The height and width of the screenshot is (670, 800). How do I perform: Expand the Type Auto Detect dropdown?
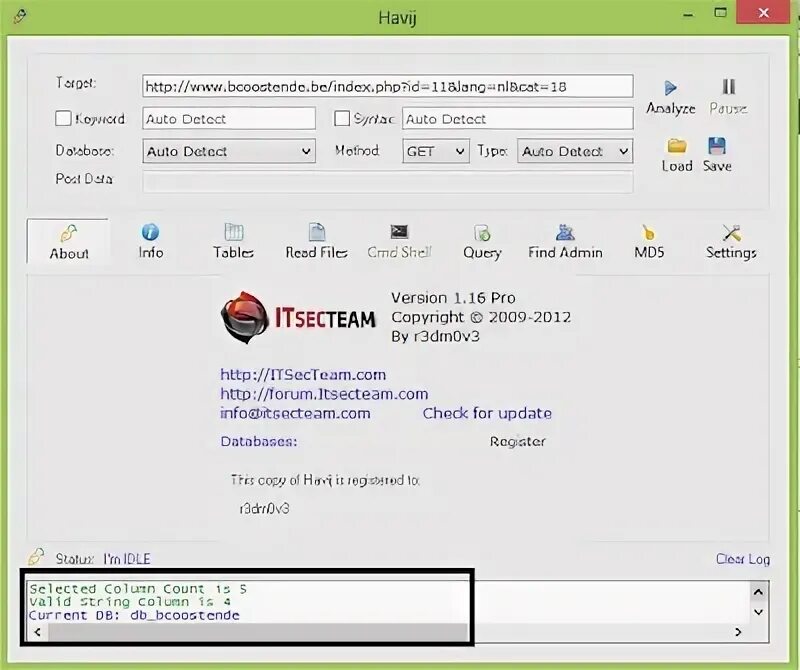(x=575, y=151)
